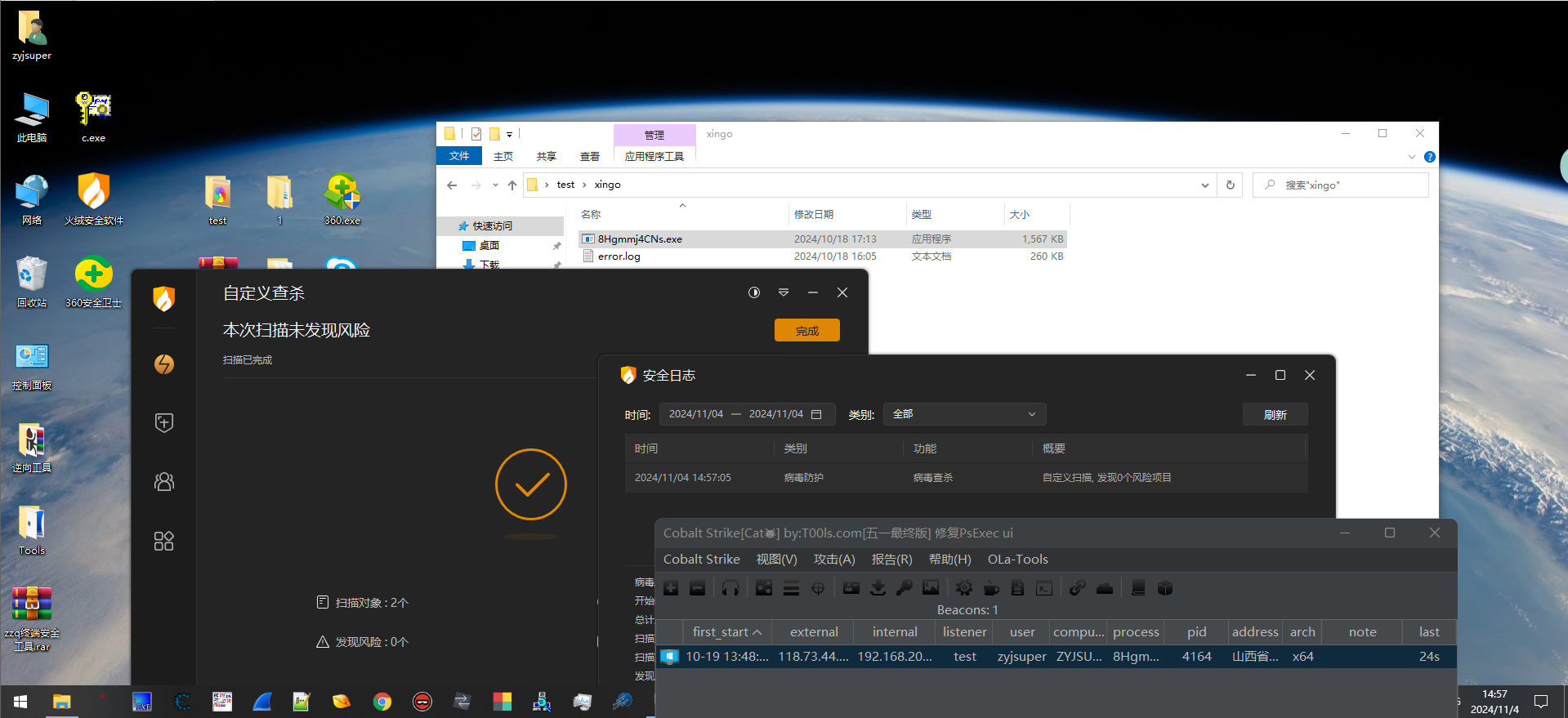Open the recent locations dropdown arrow in Explorer
Viewport: 1568px width, 718px height.
click(495, 185)
